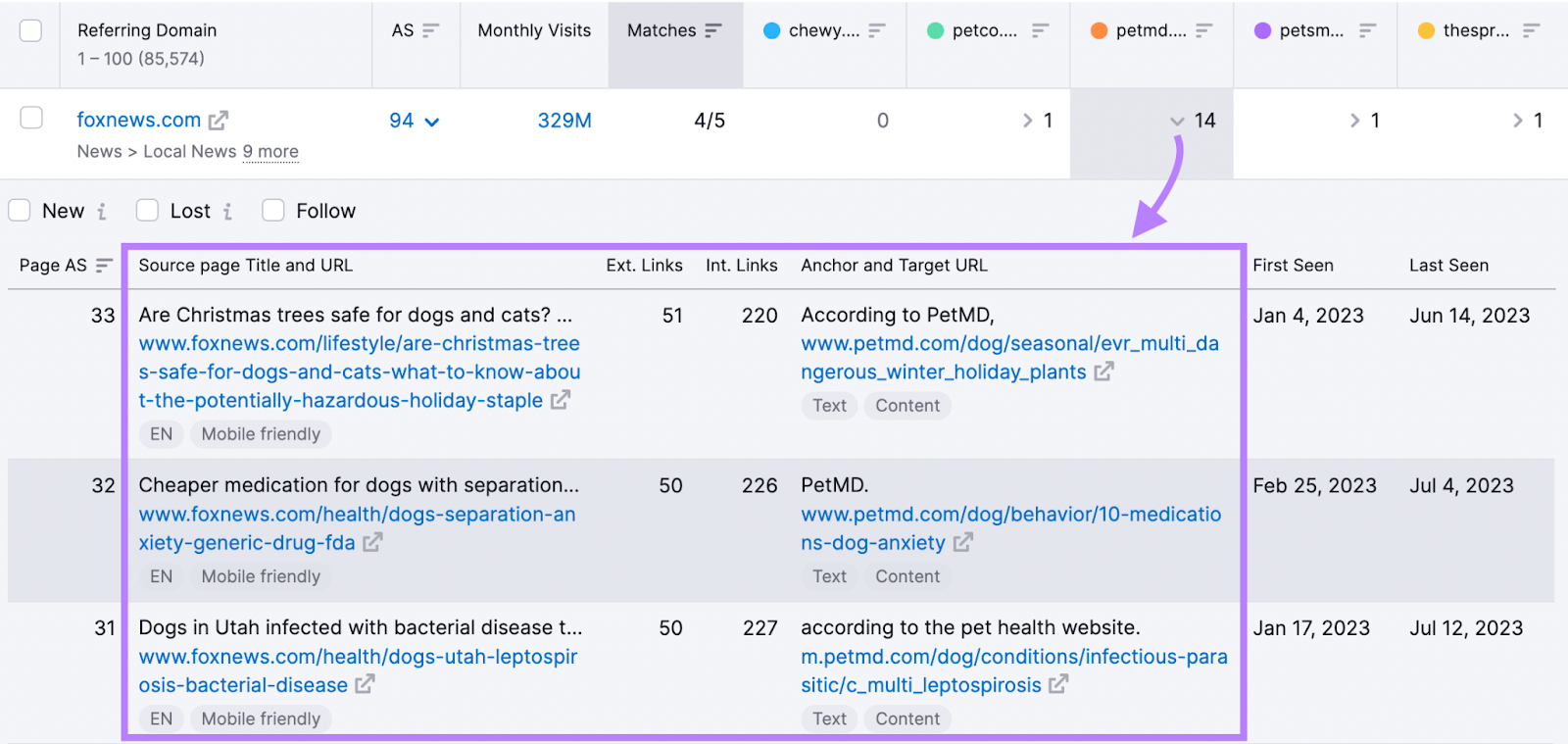Screen dimensions: 1568x744
Task: Sort chewy column via sort icon
Action: 877,30
